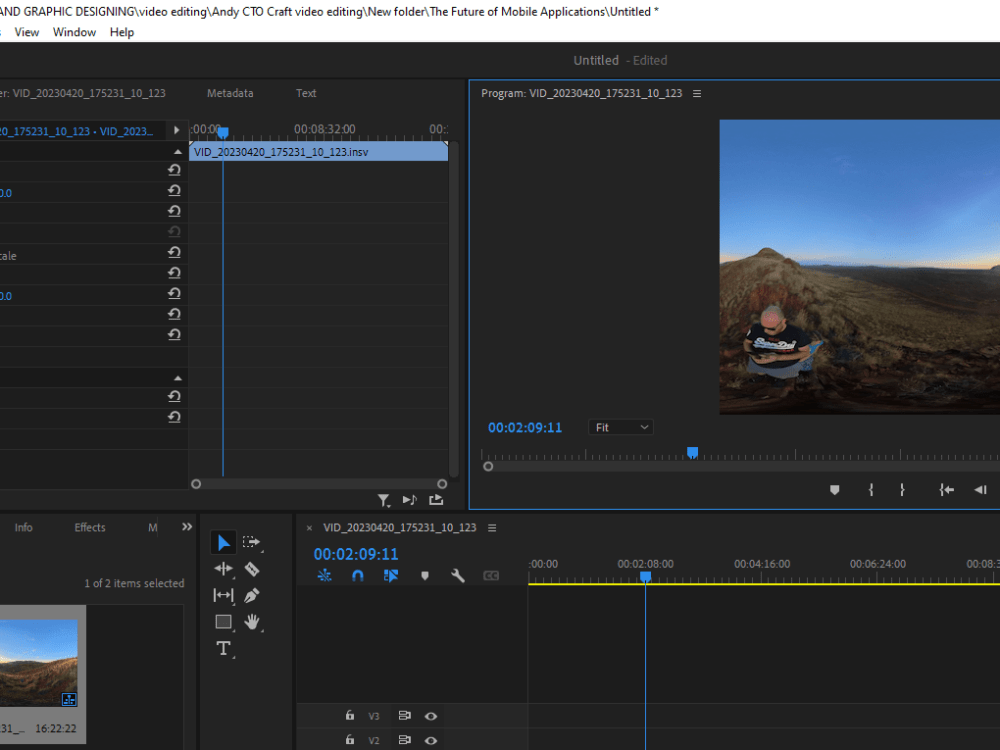Show more tabs via double chevron

coord(187,527)
